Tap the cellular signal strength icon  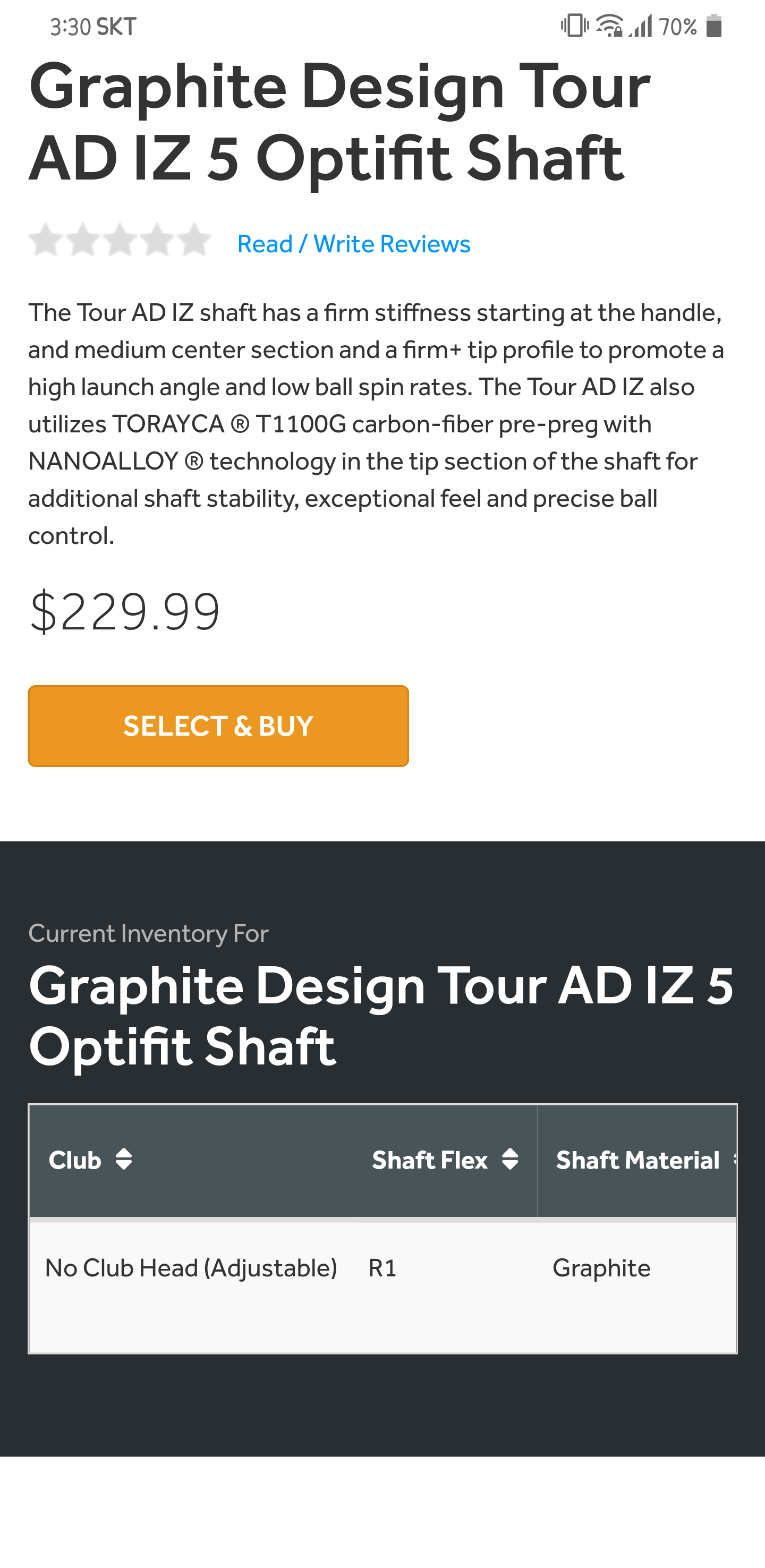[640, 26]
